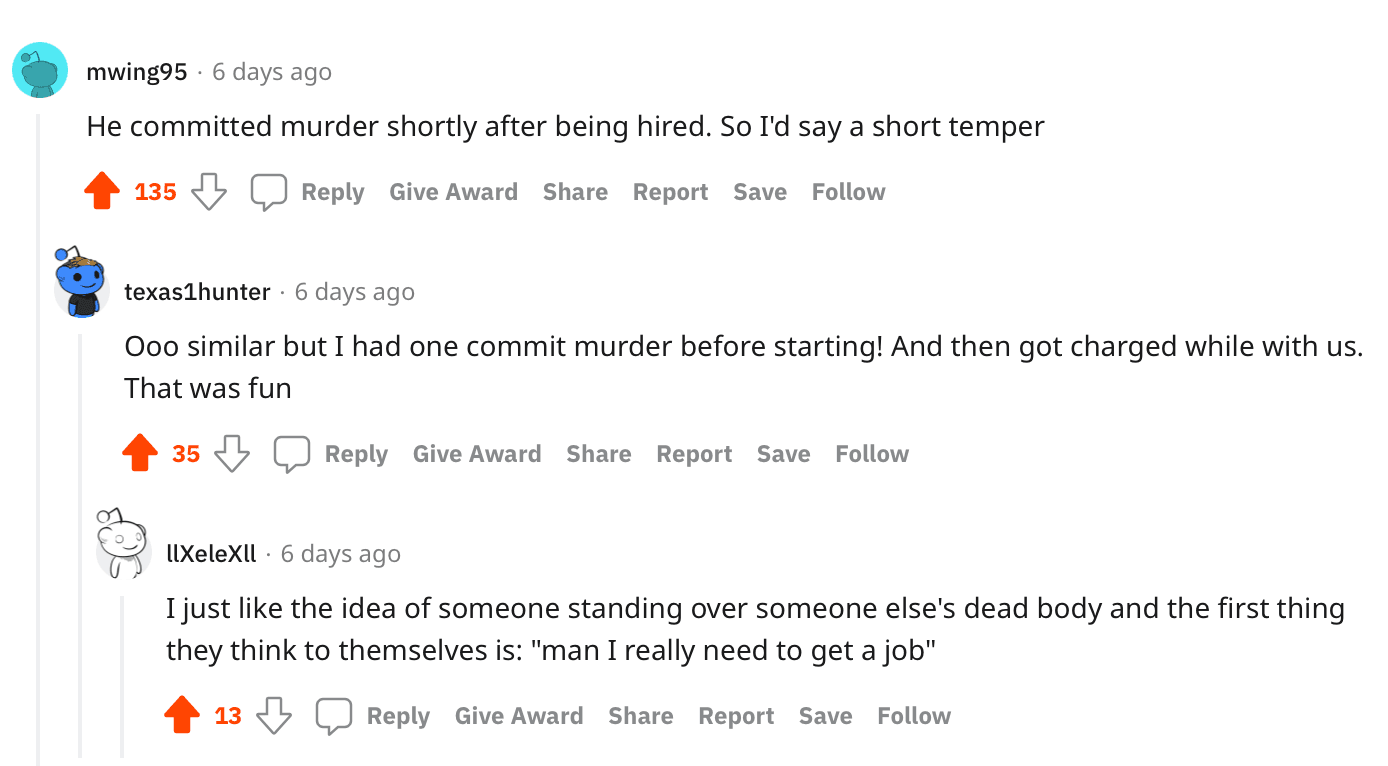The width and height of the screenshot is (1388, 766).
Task: Open mwing95's user profile link
Action: tap(137, 72)
